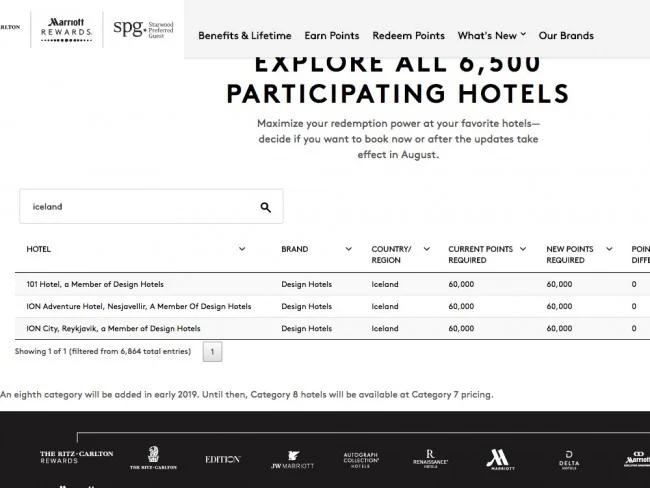Click the Our Brands link
Viewport: 650px width, 488px height.
pos(566,35)
